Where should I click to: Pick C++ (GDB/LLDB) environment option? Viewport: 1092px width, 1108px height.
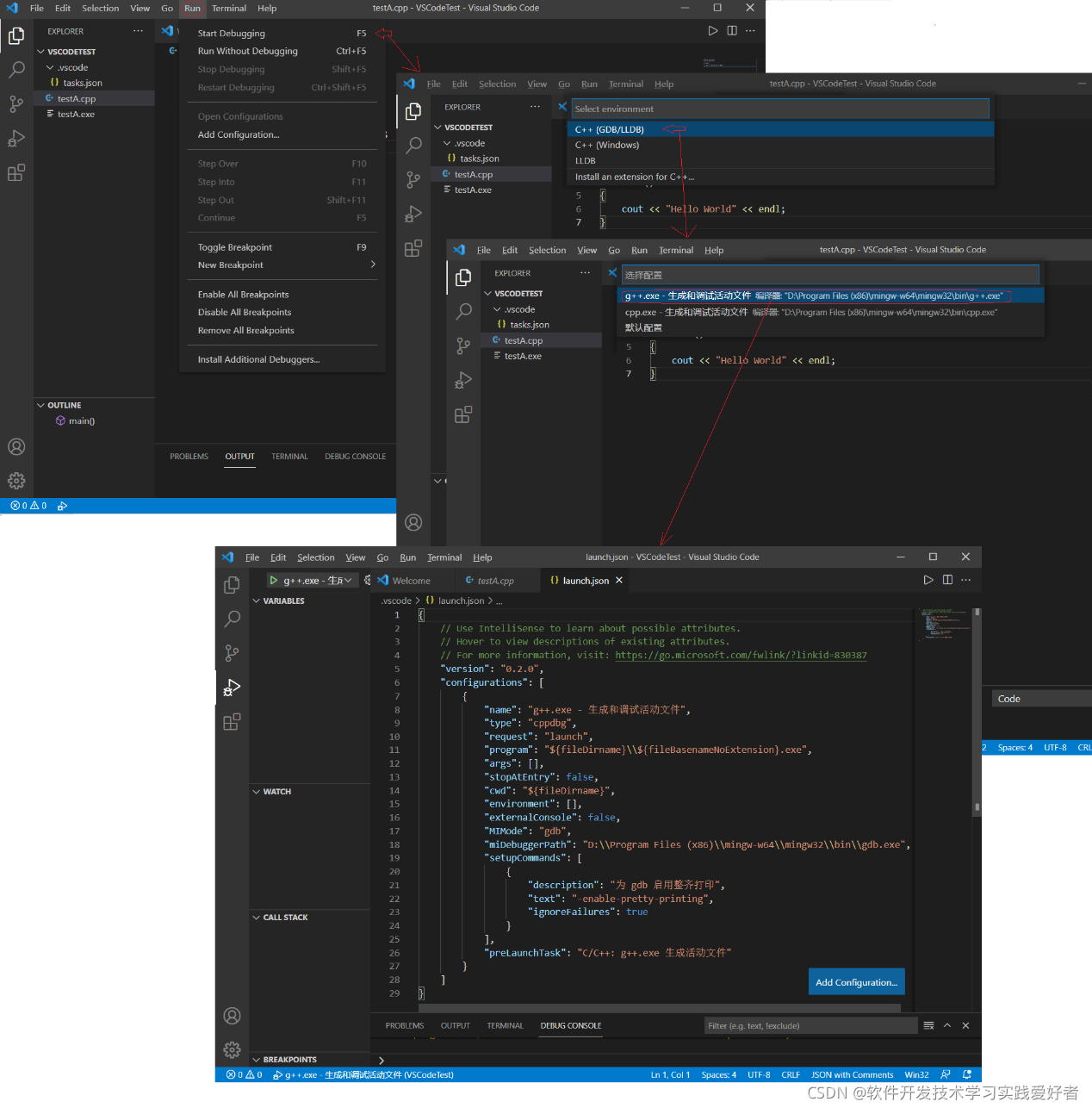pyautogui.click(x=781, y=129)
